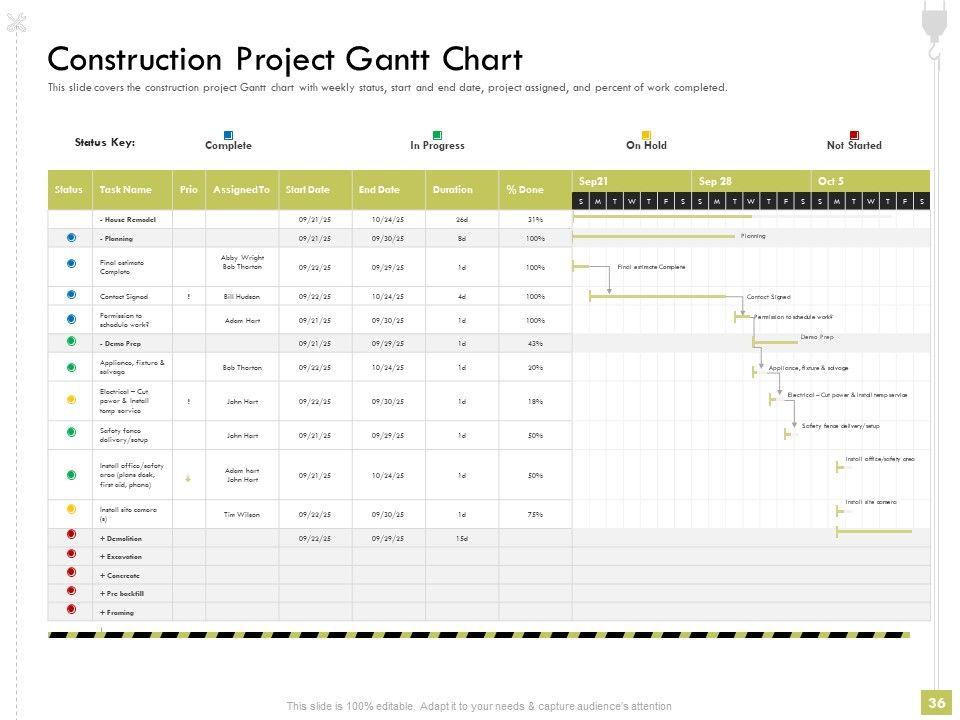This screenshot has height=720, width=960.
Task: Click priority exclamation mark in Contact Signed row
Action: click(x=189, y=296)
